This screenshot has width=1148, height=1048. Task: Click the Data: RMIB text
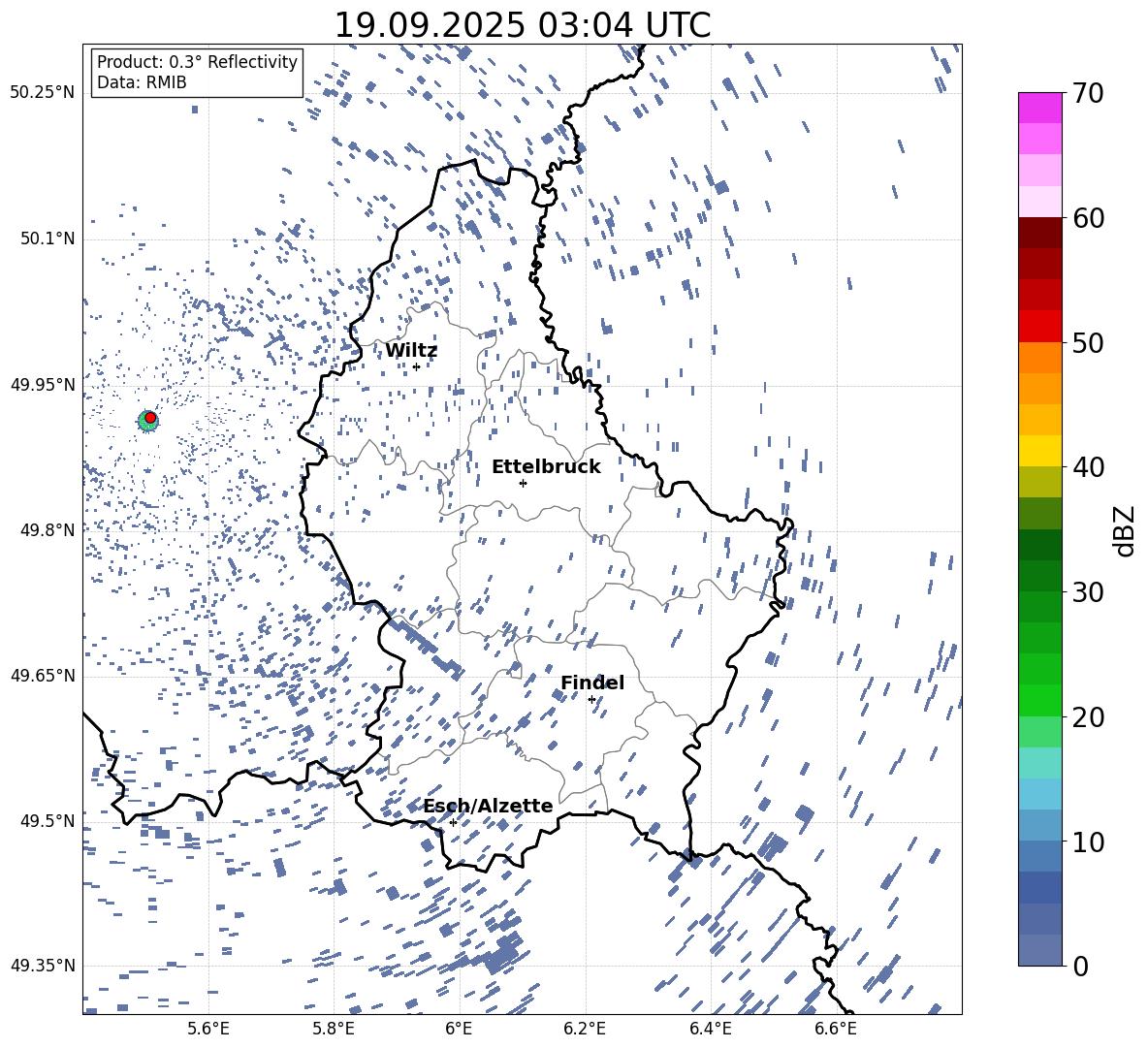pyautogui.click(x=142, y=82)
